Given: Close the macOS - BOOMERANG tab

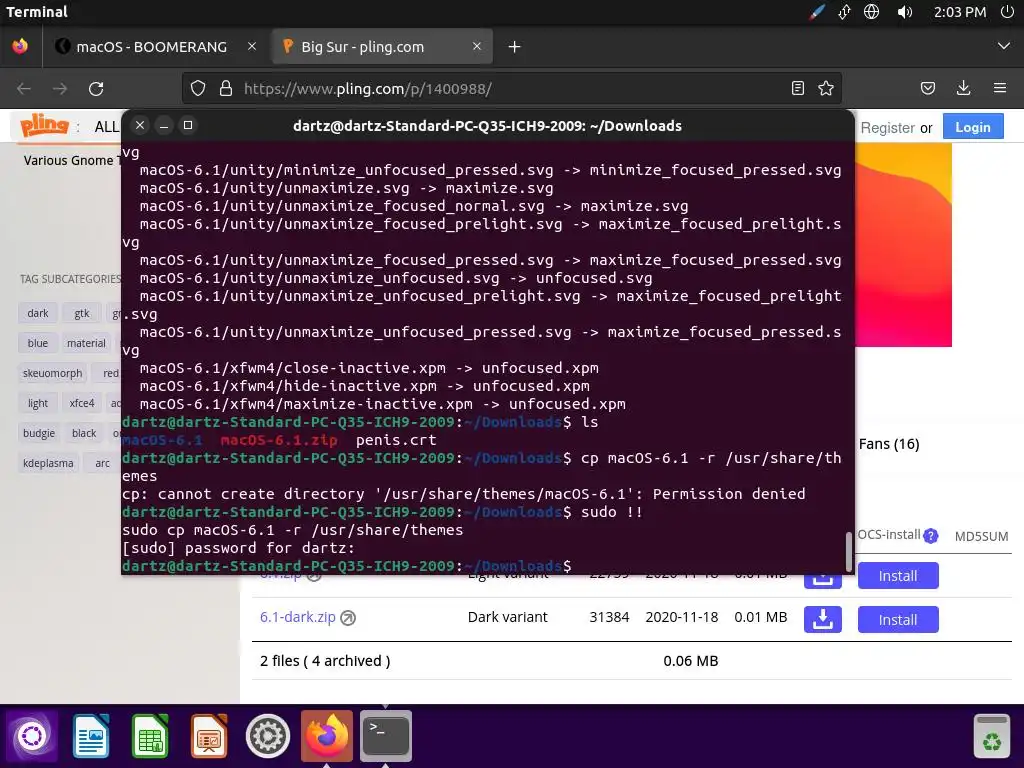Looking at the screenshot, I should pos(252,46).
